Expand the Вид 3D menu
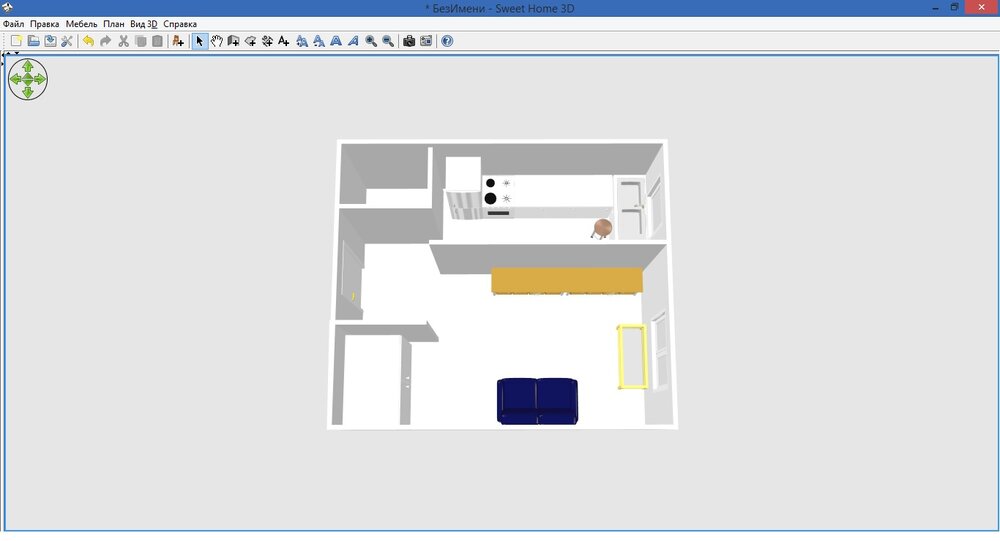The width and height of the screenshot is (1000, 541). click(143, 24)
